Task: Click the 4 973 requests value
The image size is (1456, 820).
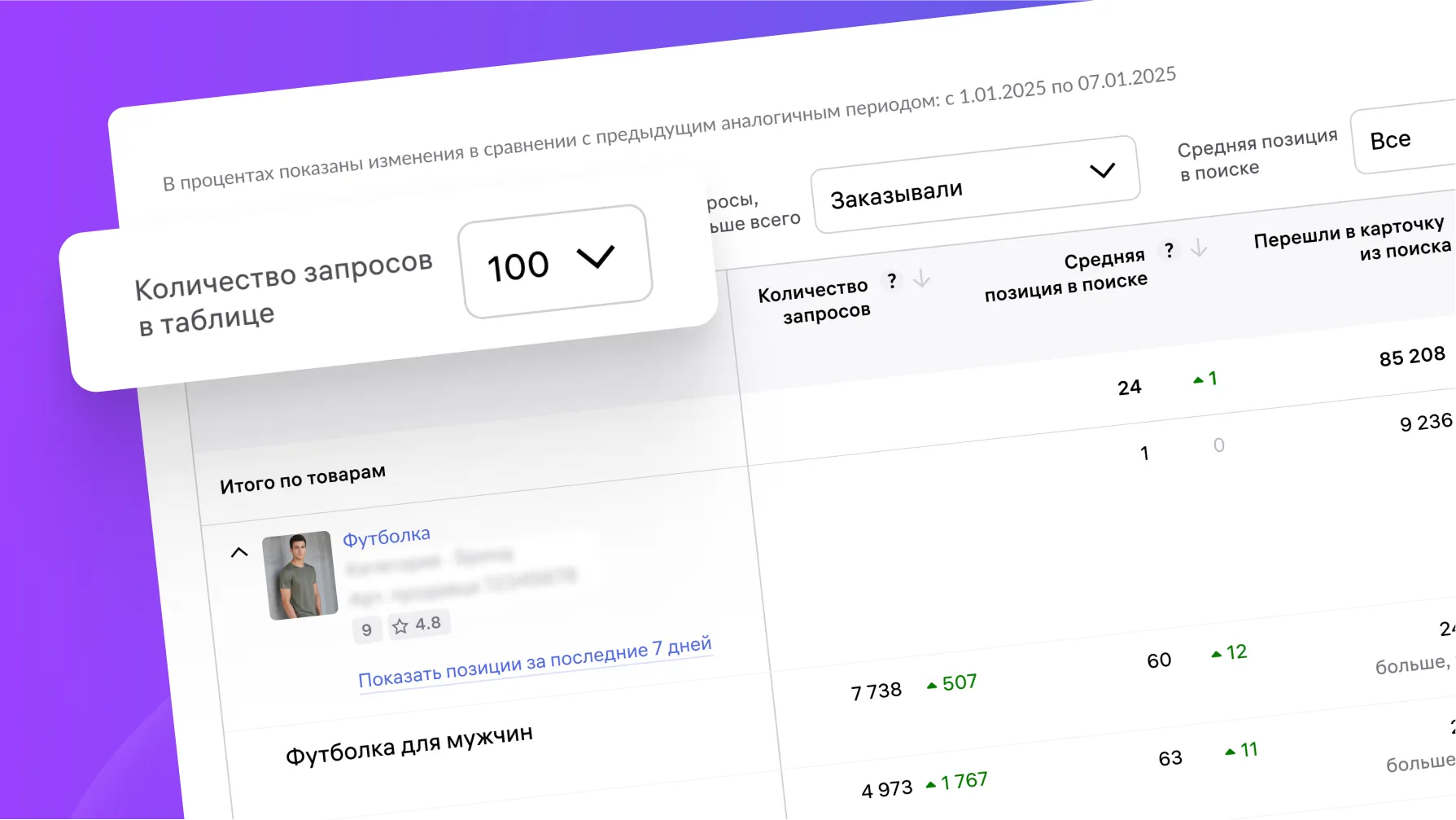Action: [887, 789]
